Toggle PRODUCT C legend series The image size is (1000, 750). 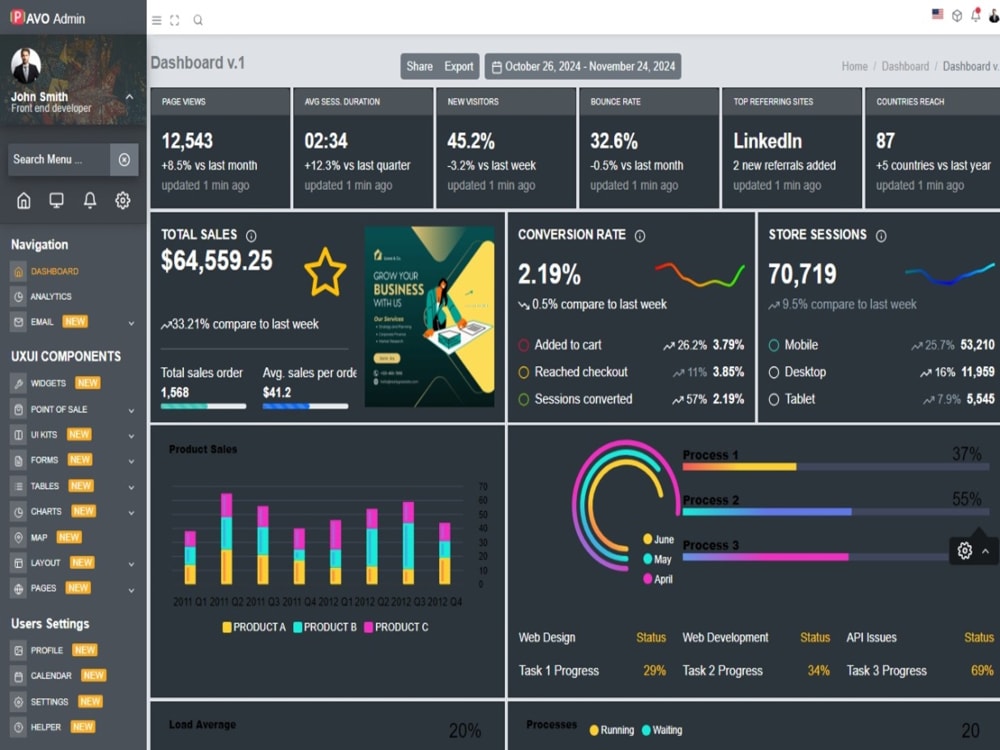point(396,628)
